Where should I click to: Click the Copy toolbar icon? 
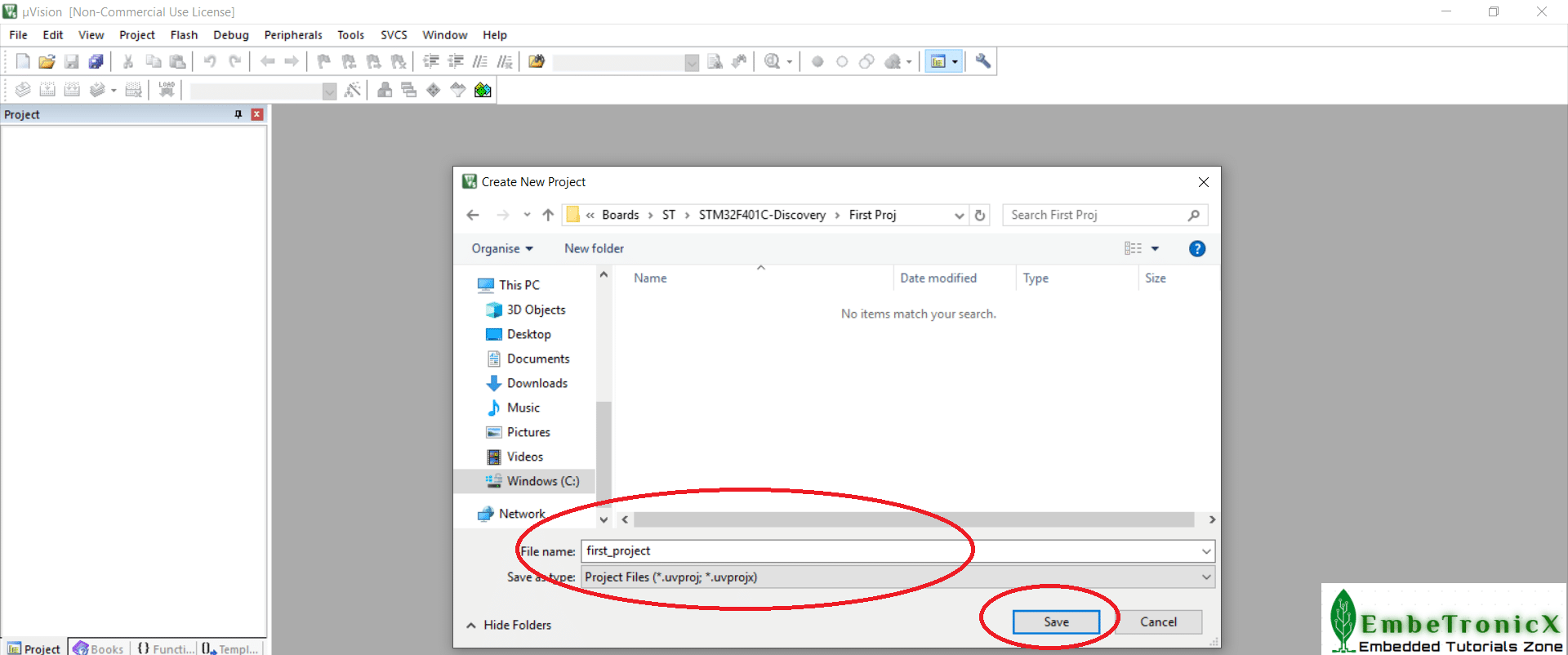[153, 61]
